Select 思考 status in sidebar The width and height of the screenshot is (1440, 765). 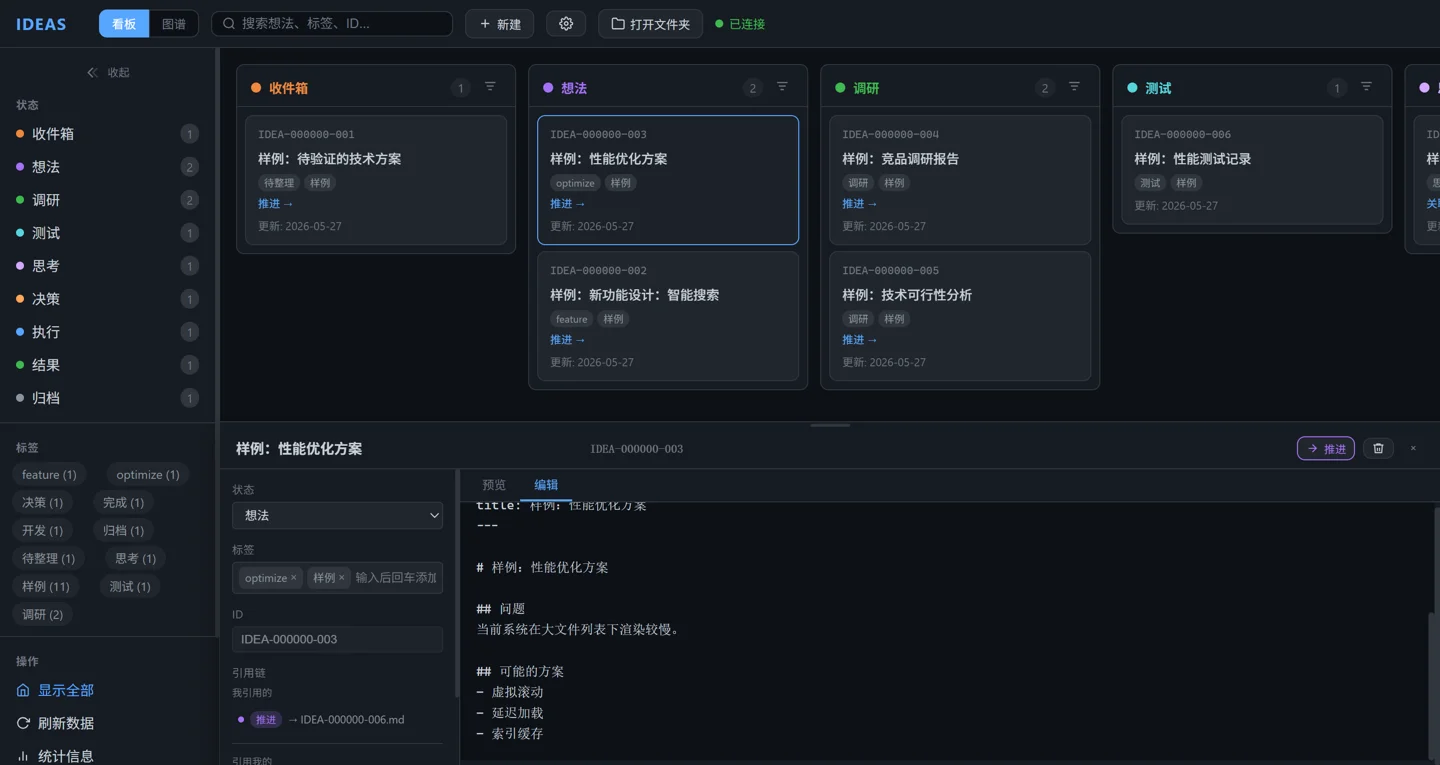[x=107, y=266]
